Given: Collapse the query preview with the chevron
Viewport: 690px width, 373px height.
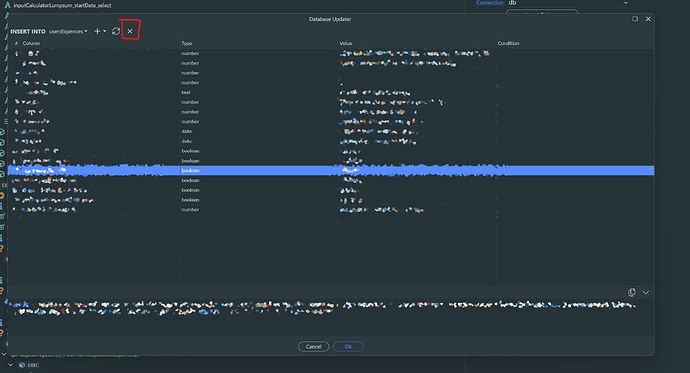Looking at the screenshot, I should coord(646,293).
